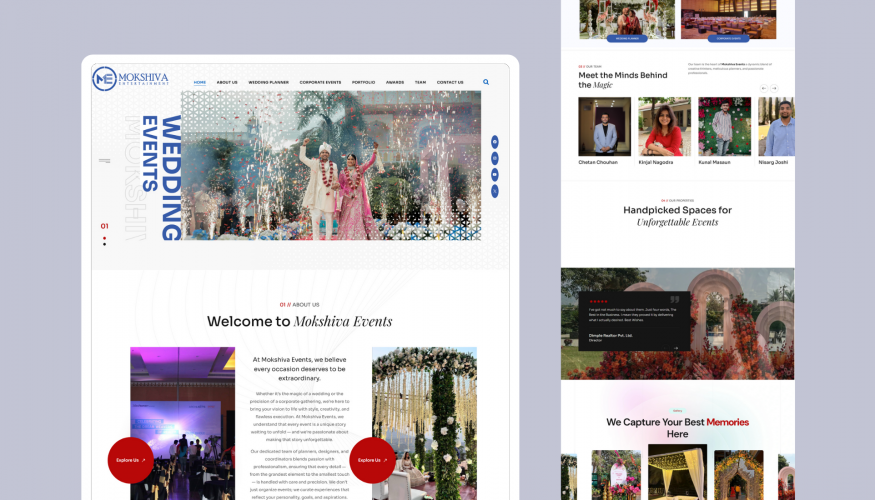Click the name Kunal Masaun
875x500 pixels.
click(714, 162)
